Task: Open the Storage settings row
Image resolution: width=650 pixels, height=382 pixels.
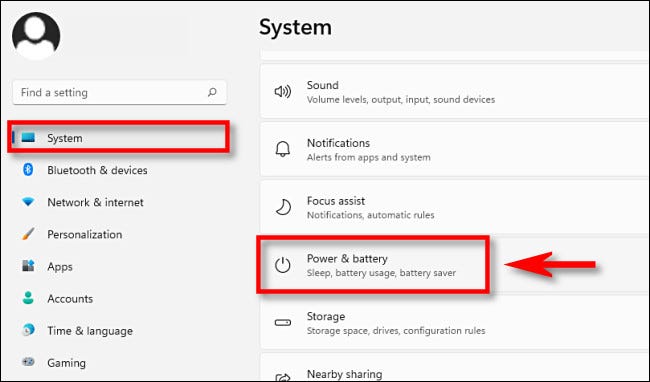Action: point(455,323)
